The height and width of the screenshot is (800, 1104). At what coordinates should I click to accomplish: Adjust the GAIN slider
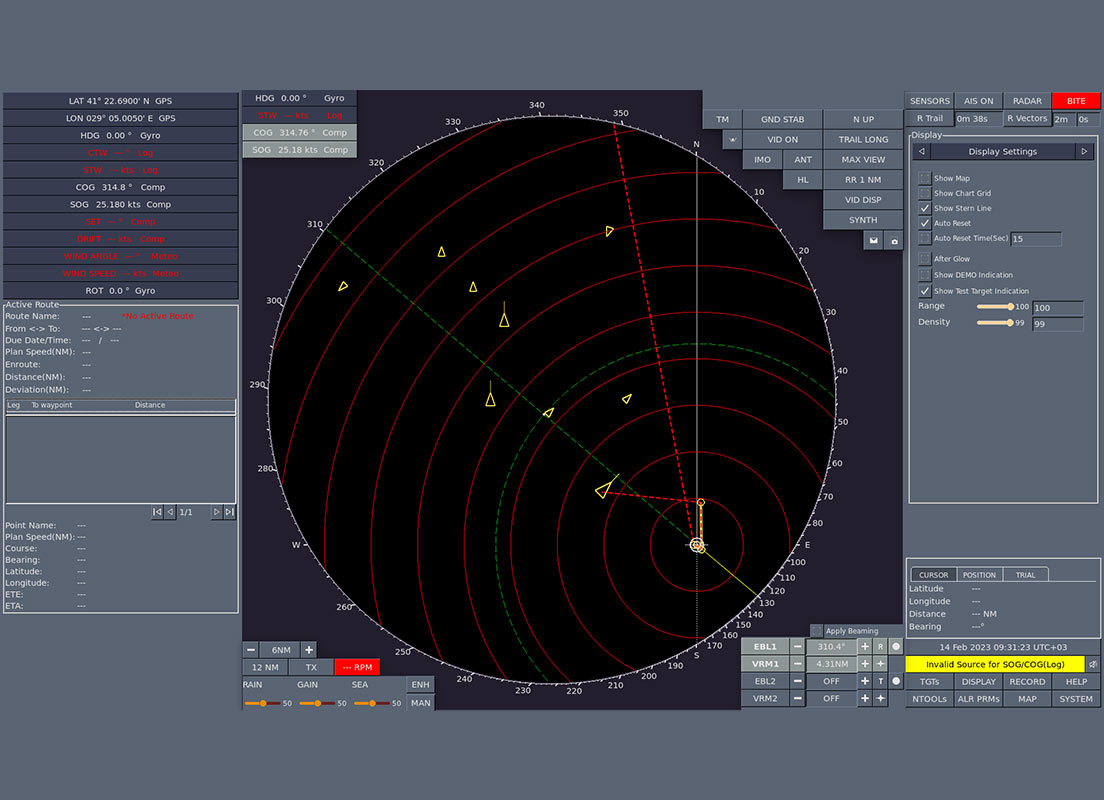(317, 703)
